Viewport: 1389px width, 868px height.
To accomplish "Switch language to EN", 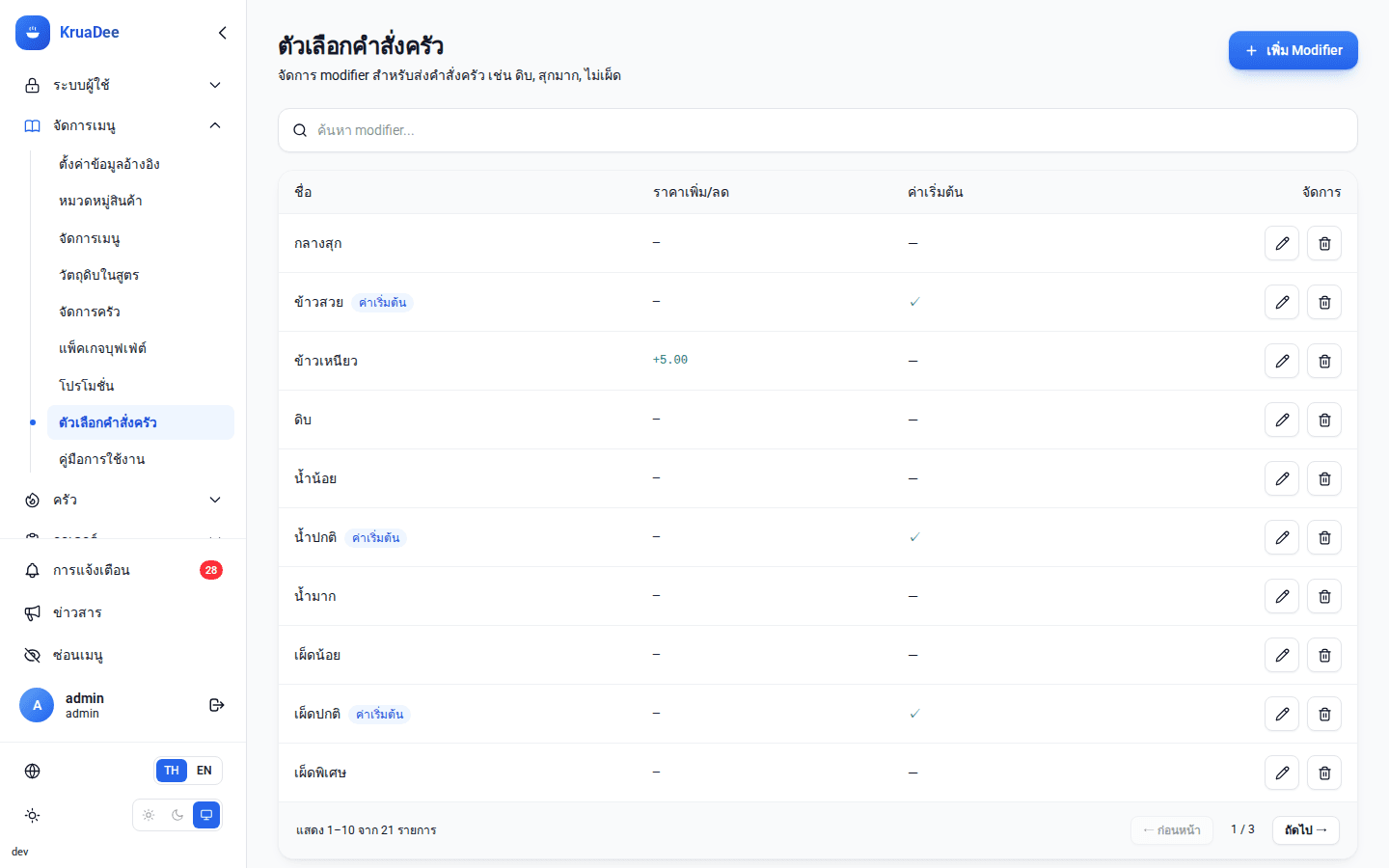I will click(x=204, y=771).
